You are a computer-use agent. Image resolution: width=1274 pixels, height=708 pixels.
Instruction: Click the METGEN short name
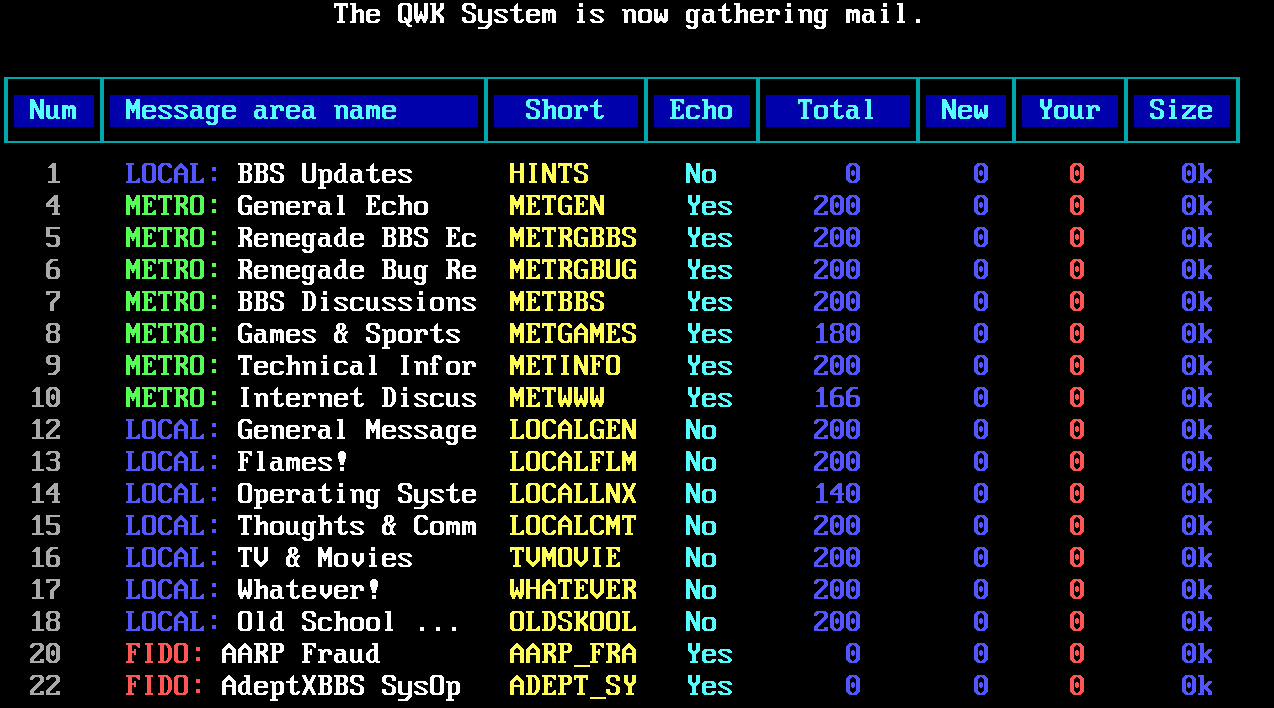pos(557,206)
